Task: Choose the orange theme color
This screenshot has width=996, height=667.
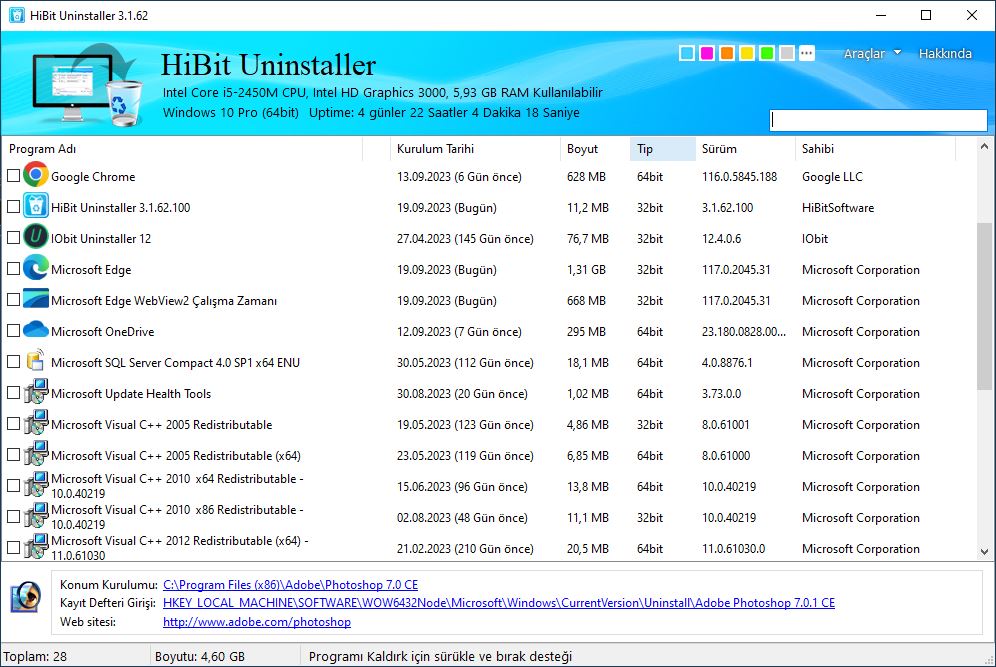Action: coord(727,53)
